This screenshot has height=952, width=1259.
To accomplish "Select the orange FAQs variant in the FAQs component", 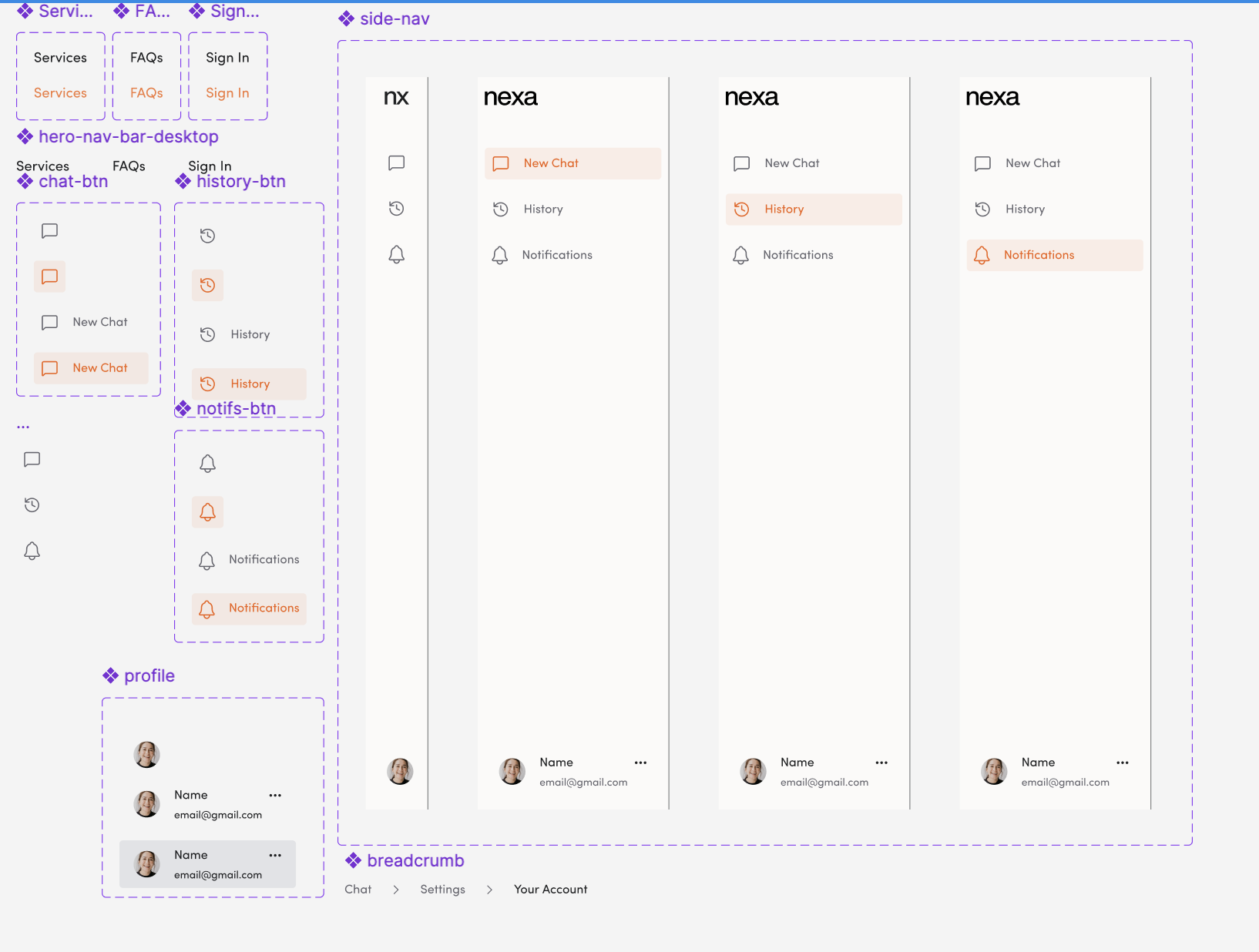I will coord(146,93).
